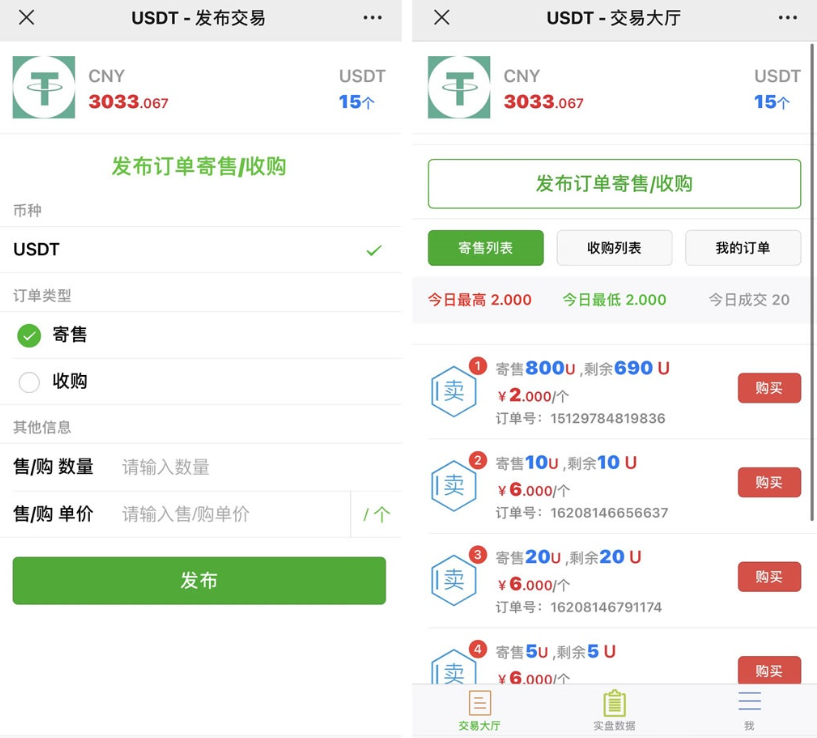Tap the 卖 hexagon icon for order 2
This screenshot has height=738, width=817.
[454, 485]
